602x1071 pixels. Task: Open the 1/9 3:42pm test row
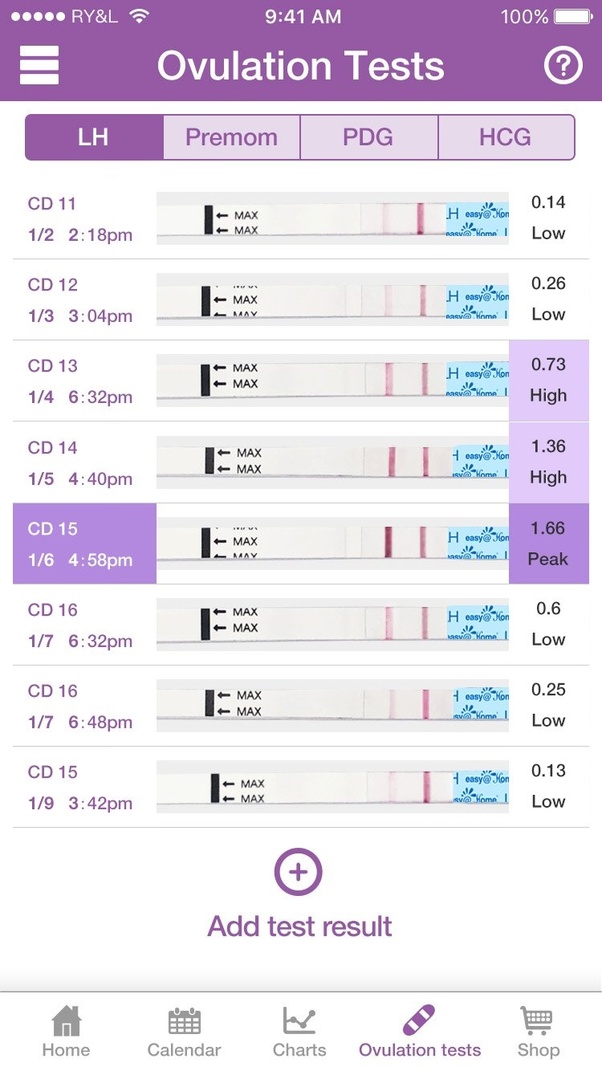[x=301, y=788]
